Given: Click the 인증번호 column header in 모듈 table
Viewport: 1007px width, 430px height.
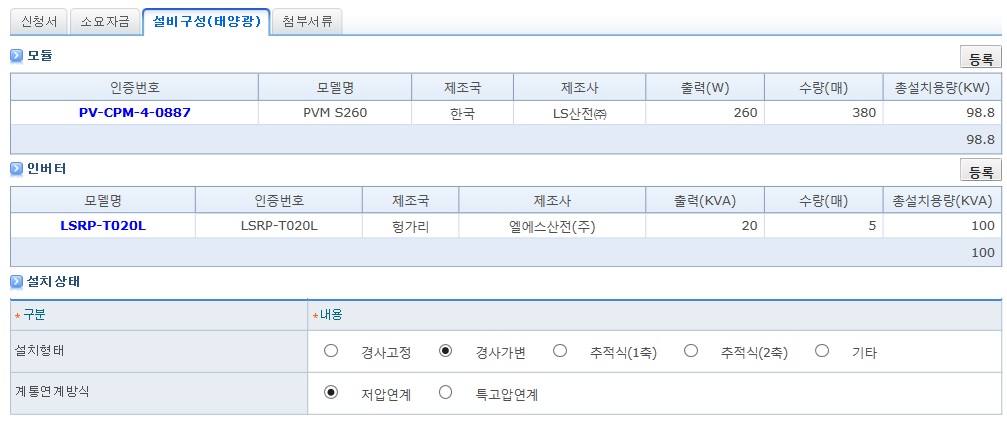Looking at the screenshot, I should tap(134, 87).
